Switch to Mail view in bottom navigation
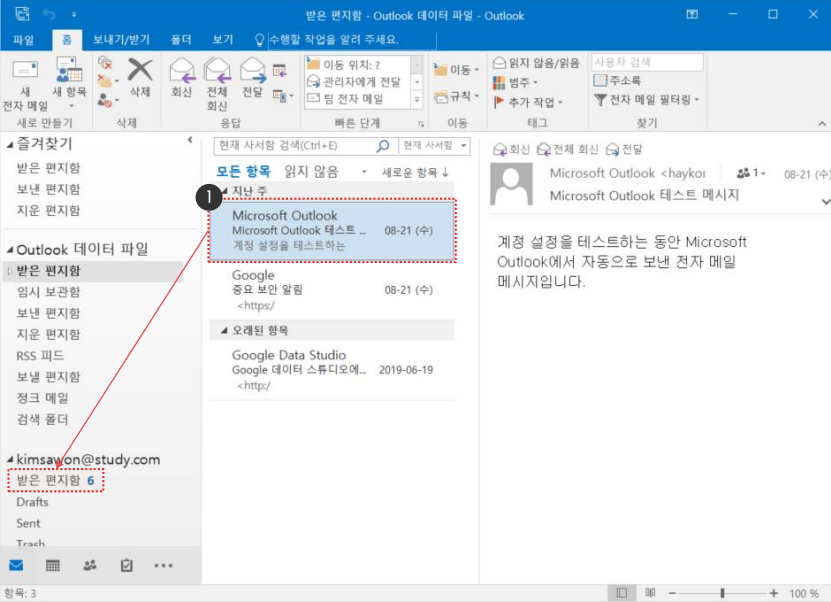Viewport: 831px width, 602px height. point(16,565)
